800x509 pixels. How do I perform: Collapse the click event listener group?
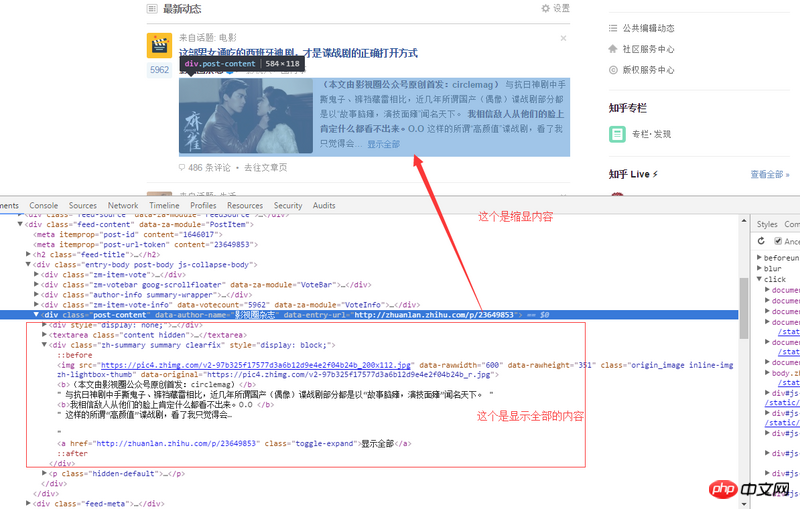759,279
